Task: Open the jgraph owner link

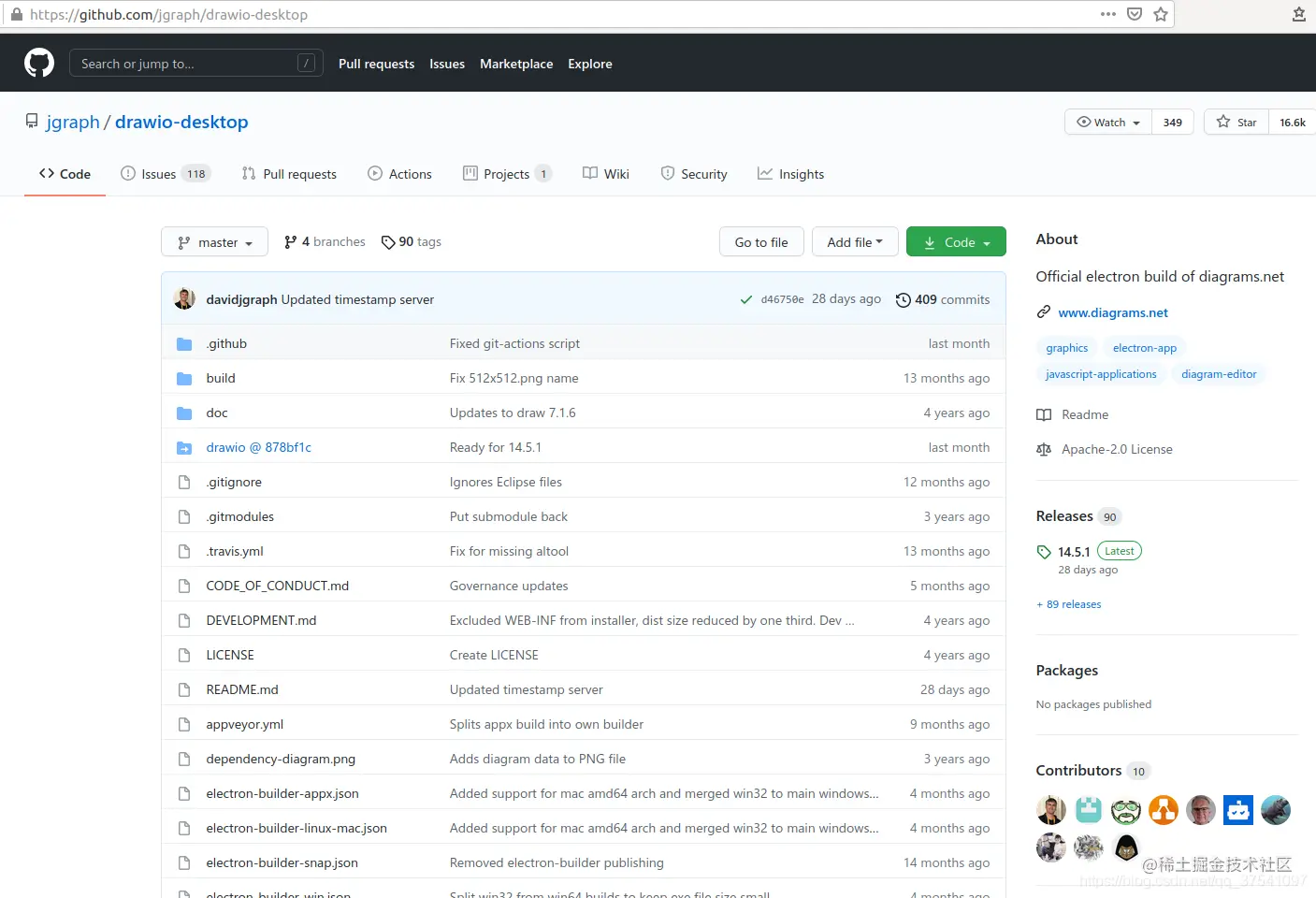Action: point(73,122)
